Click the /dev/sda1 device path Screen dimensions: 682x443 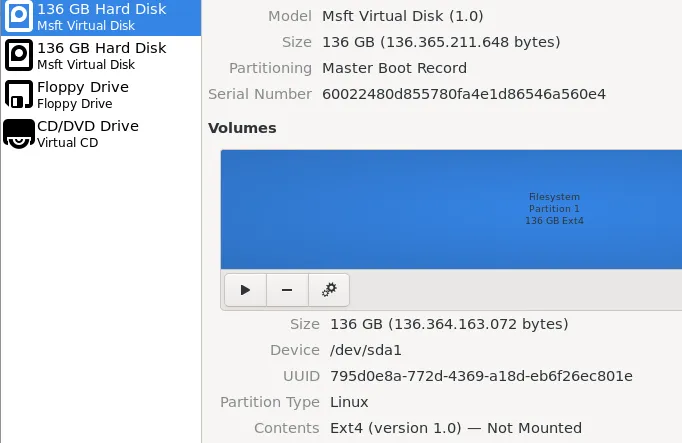(365, 350)
